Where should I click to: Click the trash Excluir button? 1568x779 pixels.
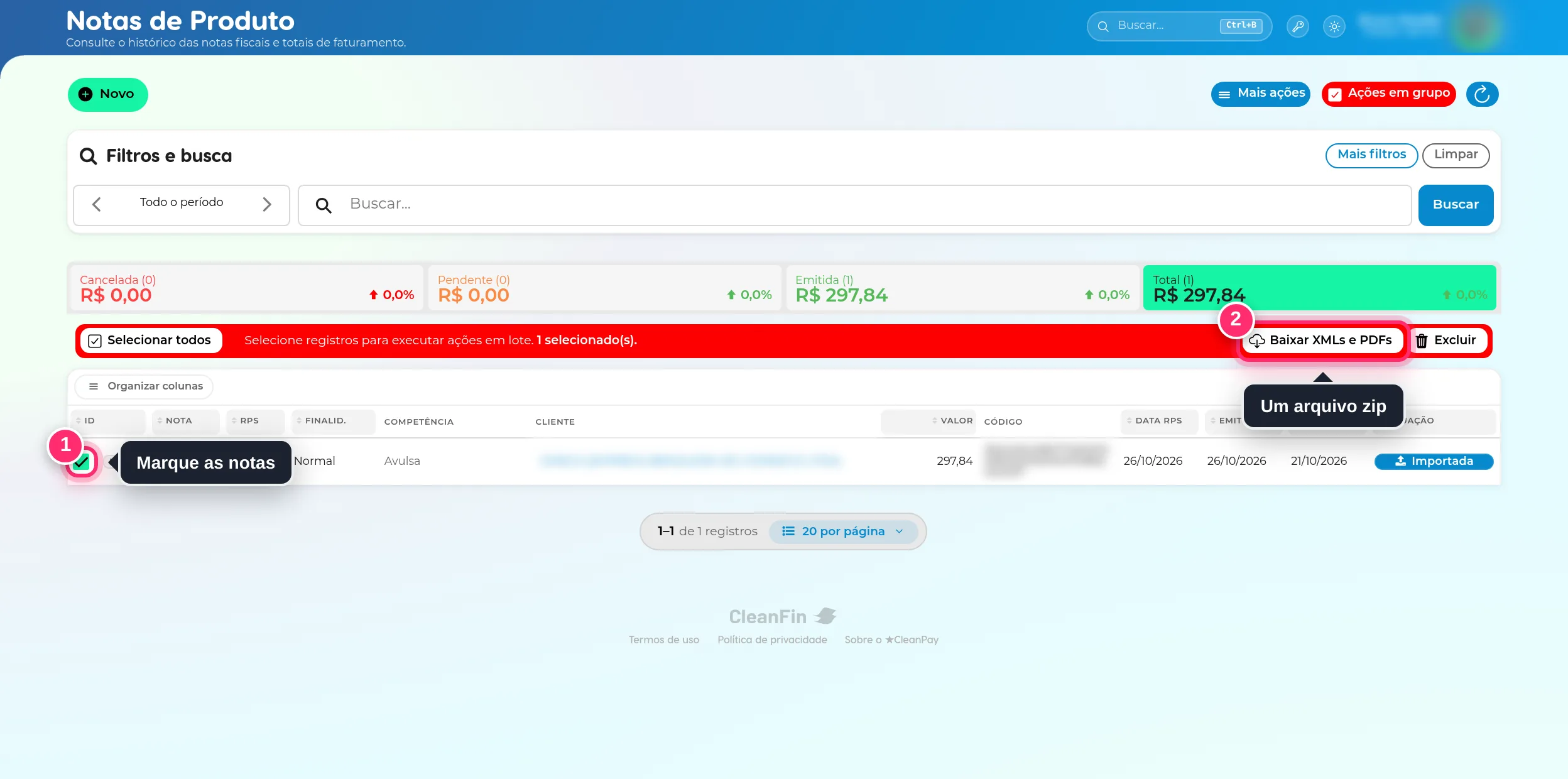click(x=1445, y=340)
